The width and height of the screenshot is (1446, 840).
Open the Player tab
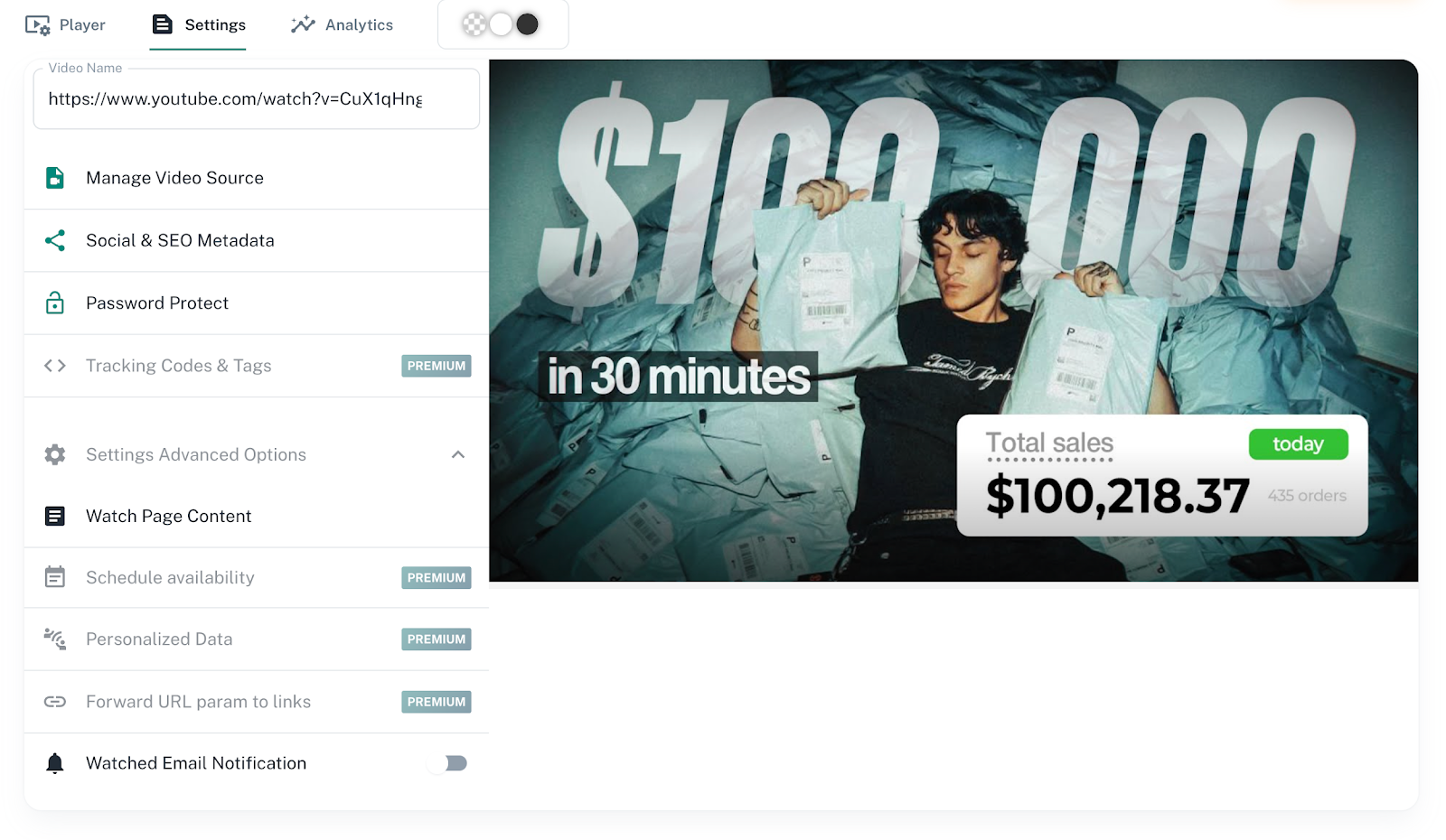[x=65, y=25]
